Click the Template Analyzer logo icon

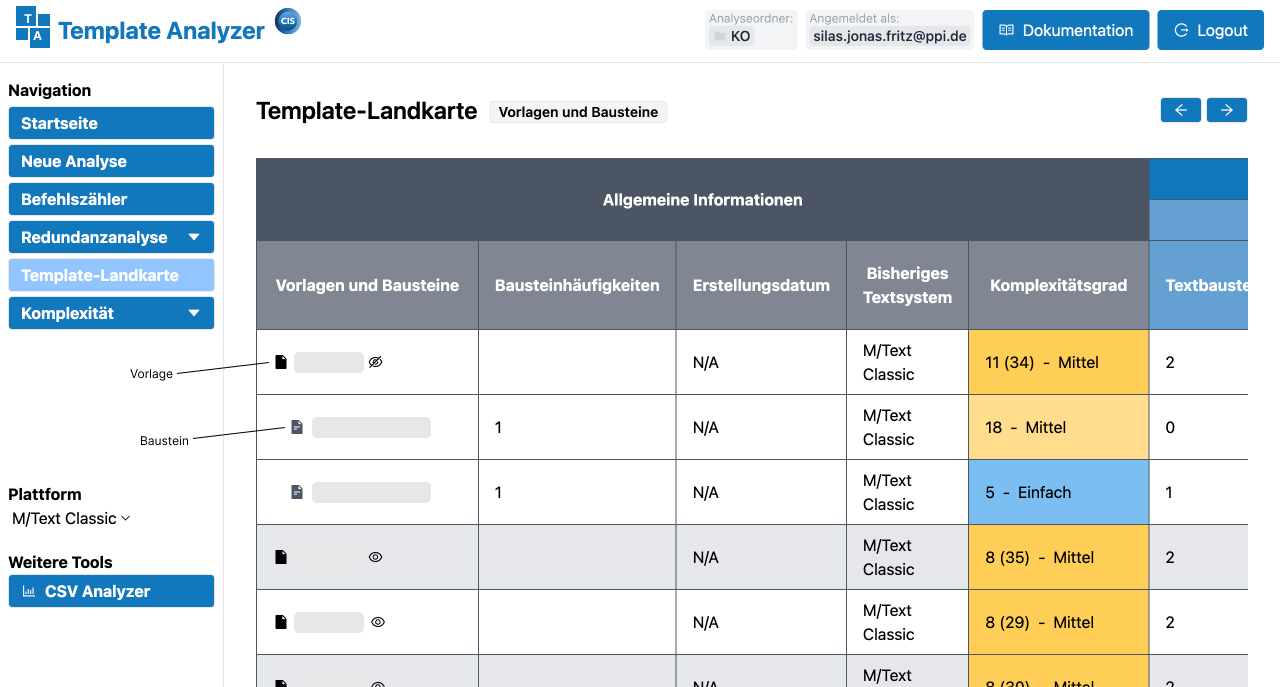point(33,27)
